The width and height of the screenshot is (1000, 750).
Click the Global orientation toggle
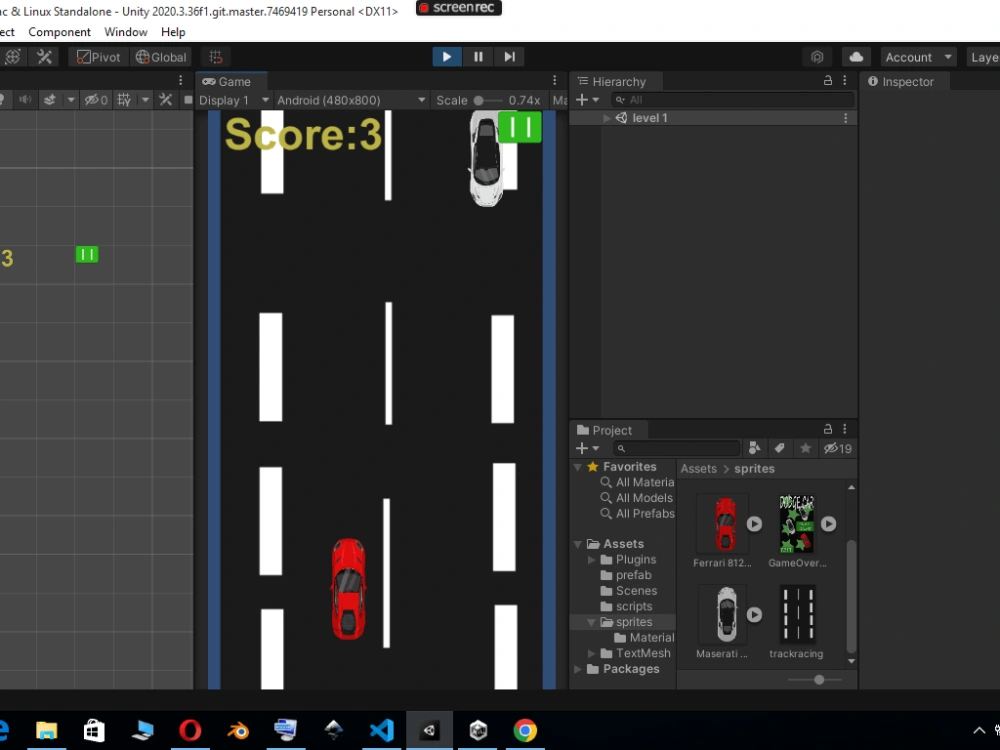(160, 57)
